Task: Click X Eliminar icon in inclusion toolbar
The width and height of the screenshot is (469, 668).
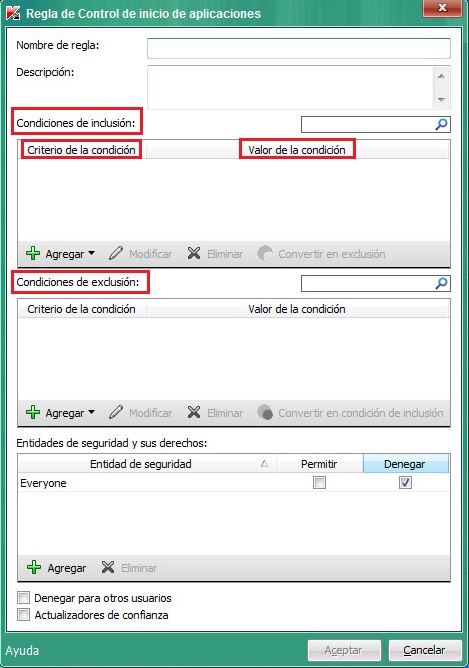Action: click(x=194, y=253)
